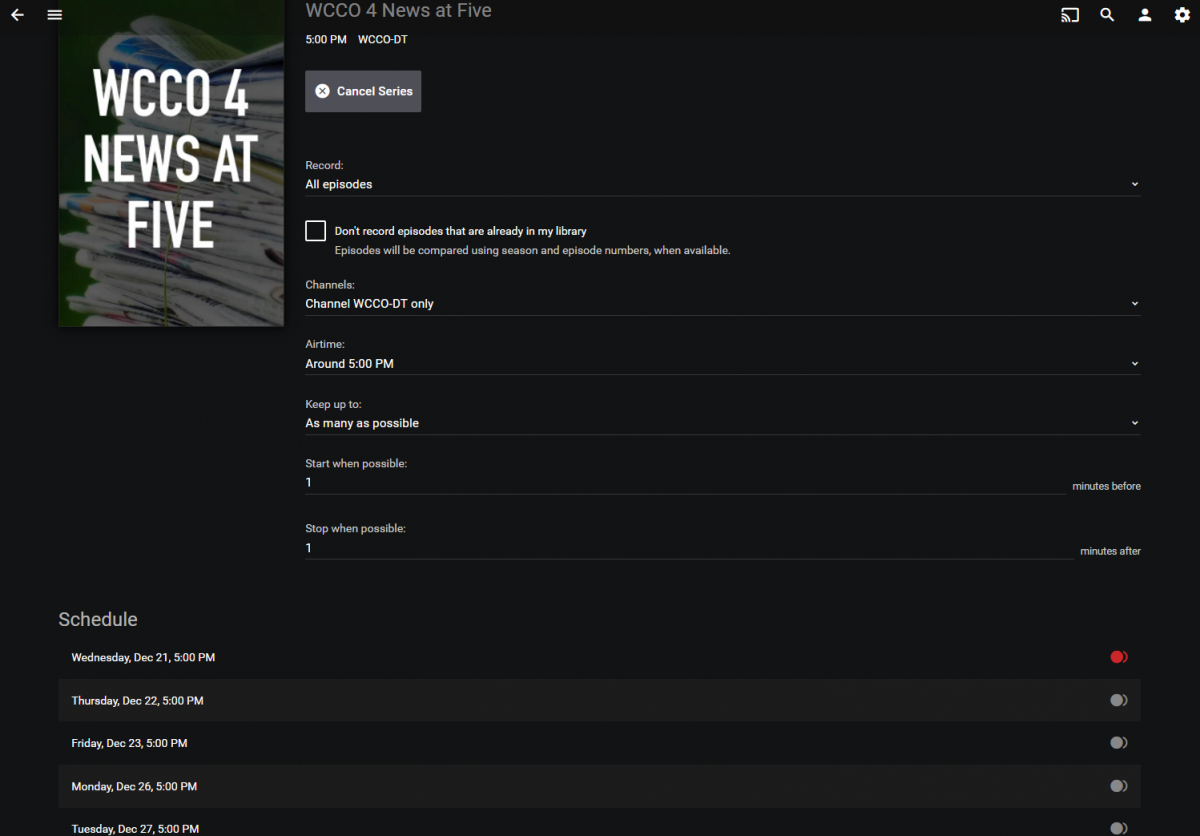Open the hamburger main menu
Screen dimensions: 1200x836
55,15
